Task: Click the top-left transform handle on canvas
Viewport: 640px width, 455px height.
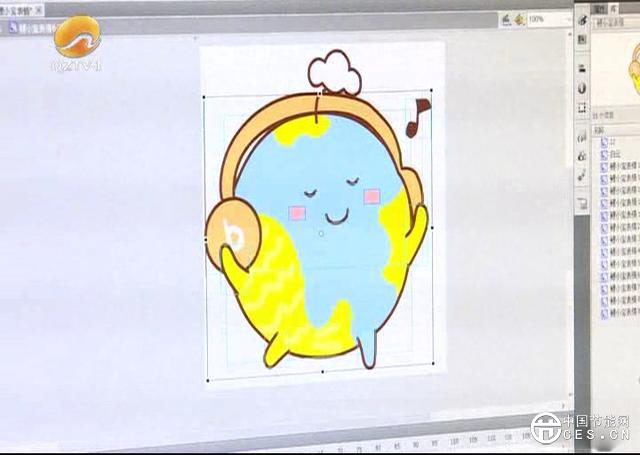Action: coord(205,98)
